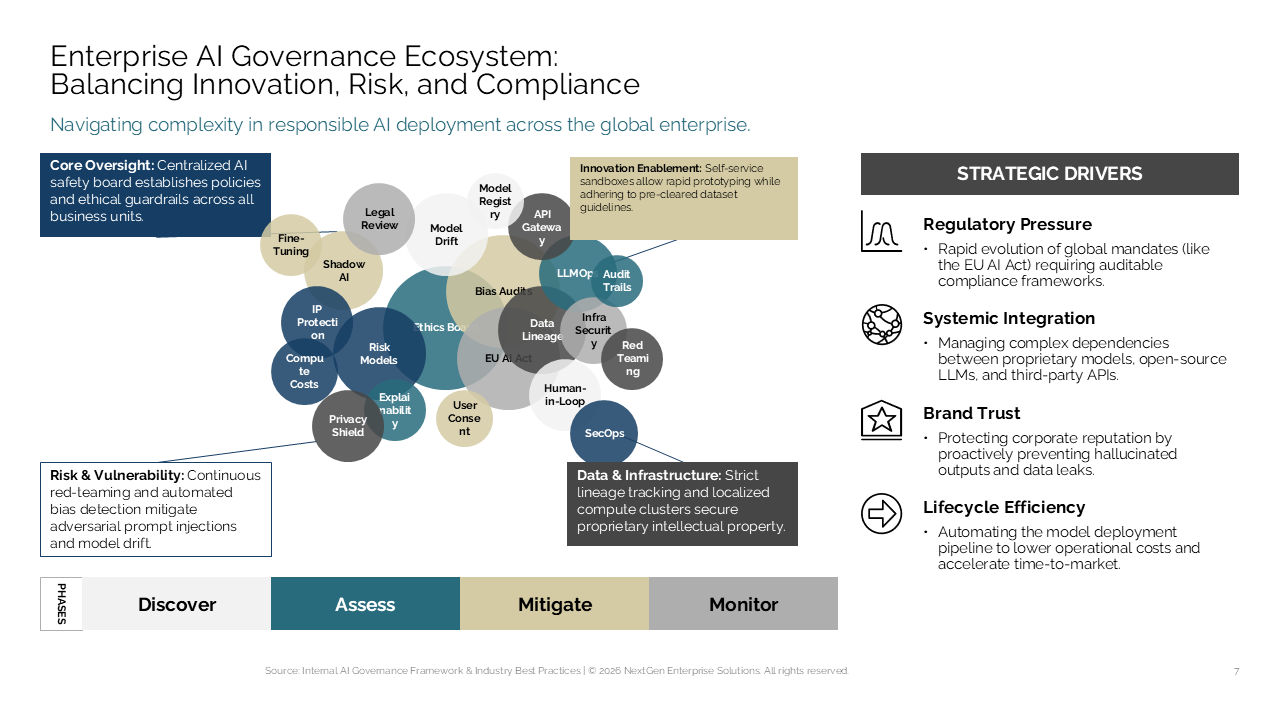Click the Lifecycle Efficiency arrow icon
The height and width of the screenshot is (720, 1280).
tap(881, 514)
